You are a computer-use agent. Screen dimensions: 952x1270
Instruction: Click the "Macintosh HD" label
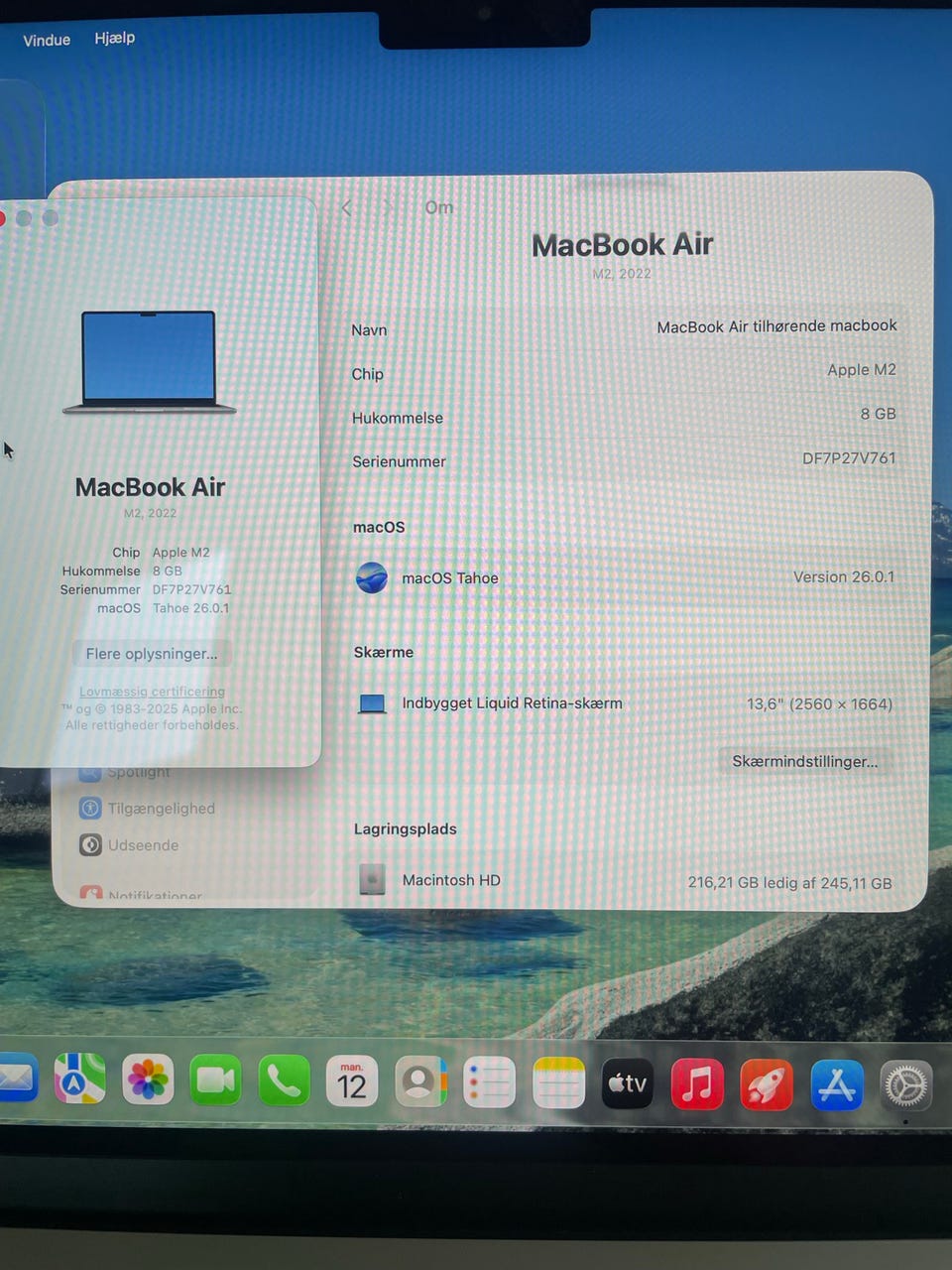[x=451, y=879]
